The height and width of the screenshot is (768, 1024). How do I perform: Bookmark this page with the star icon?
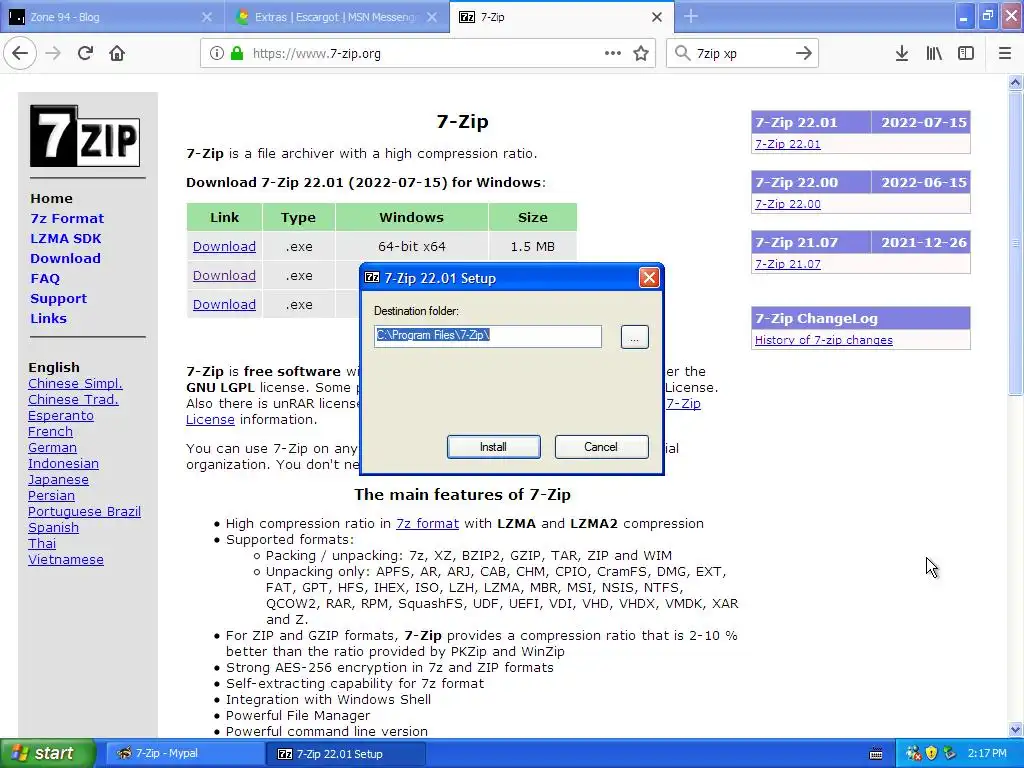(x=641, y=53)
